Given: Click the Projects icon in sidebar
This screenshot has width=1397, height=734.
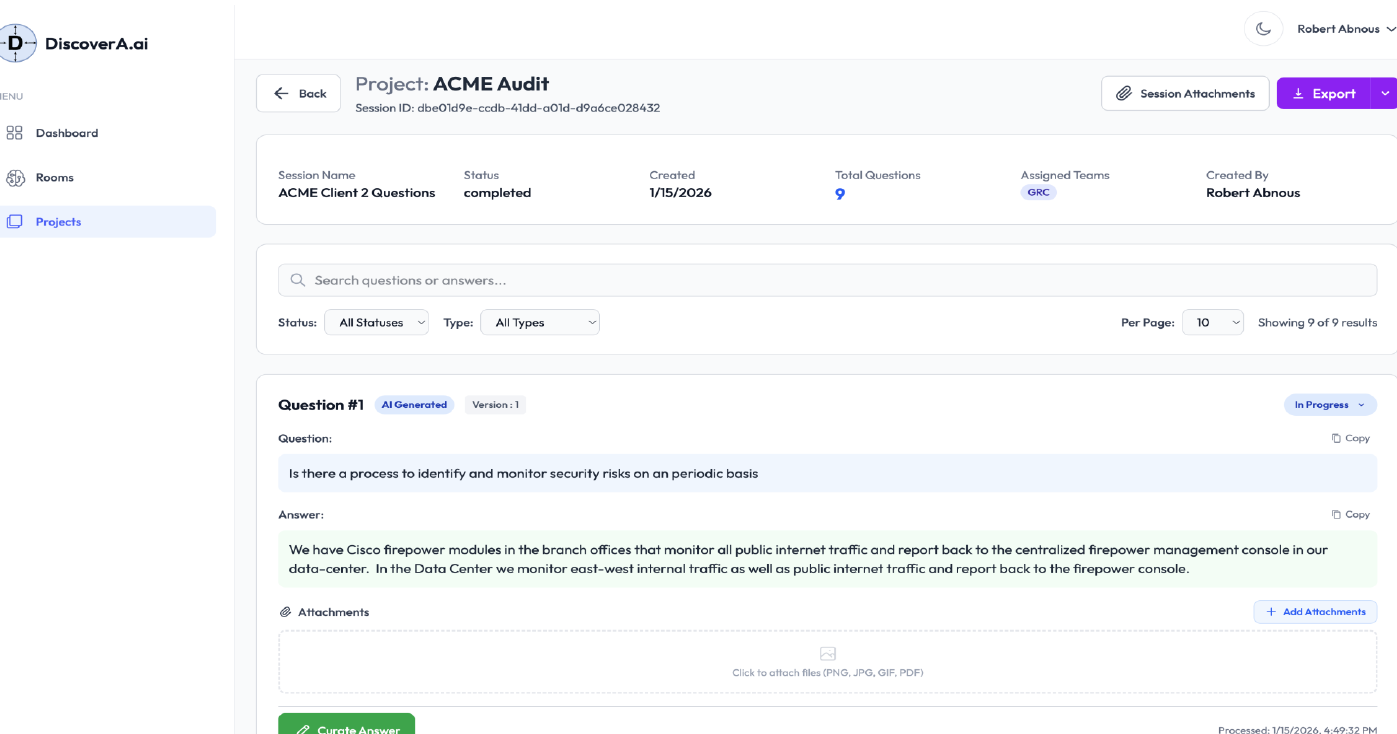Looking at the screenshot, I should click(15, 222).
